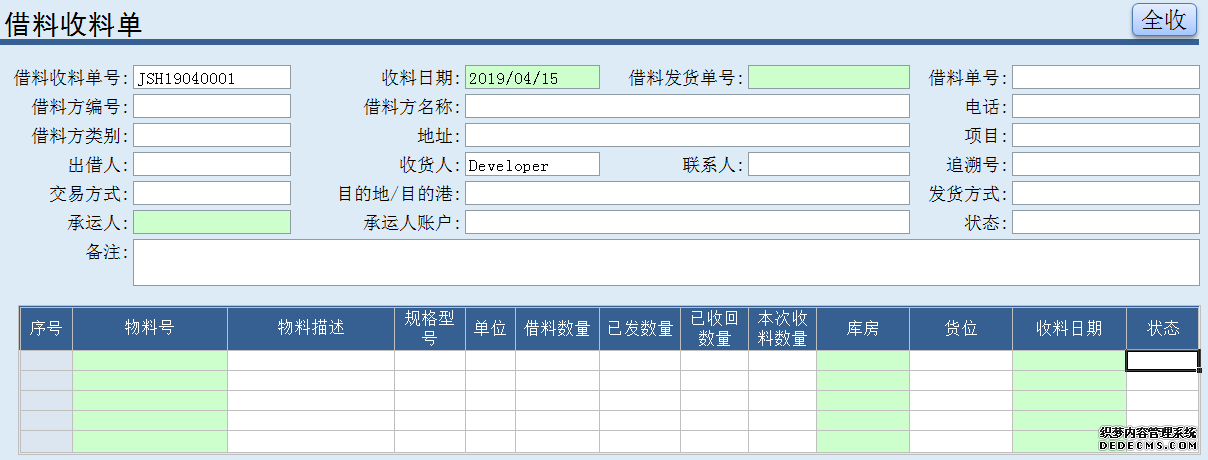Screen dimensions: 1208x460
Task: Select first row 物料号 cell
Action: click(x=150, y=361)
